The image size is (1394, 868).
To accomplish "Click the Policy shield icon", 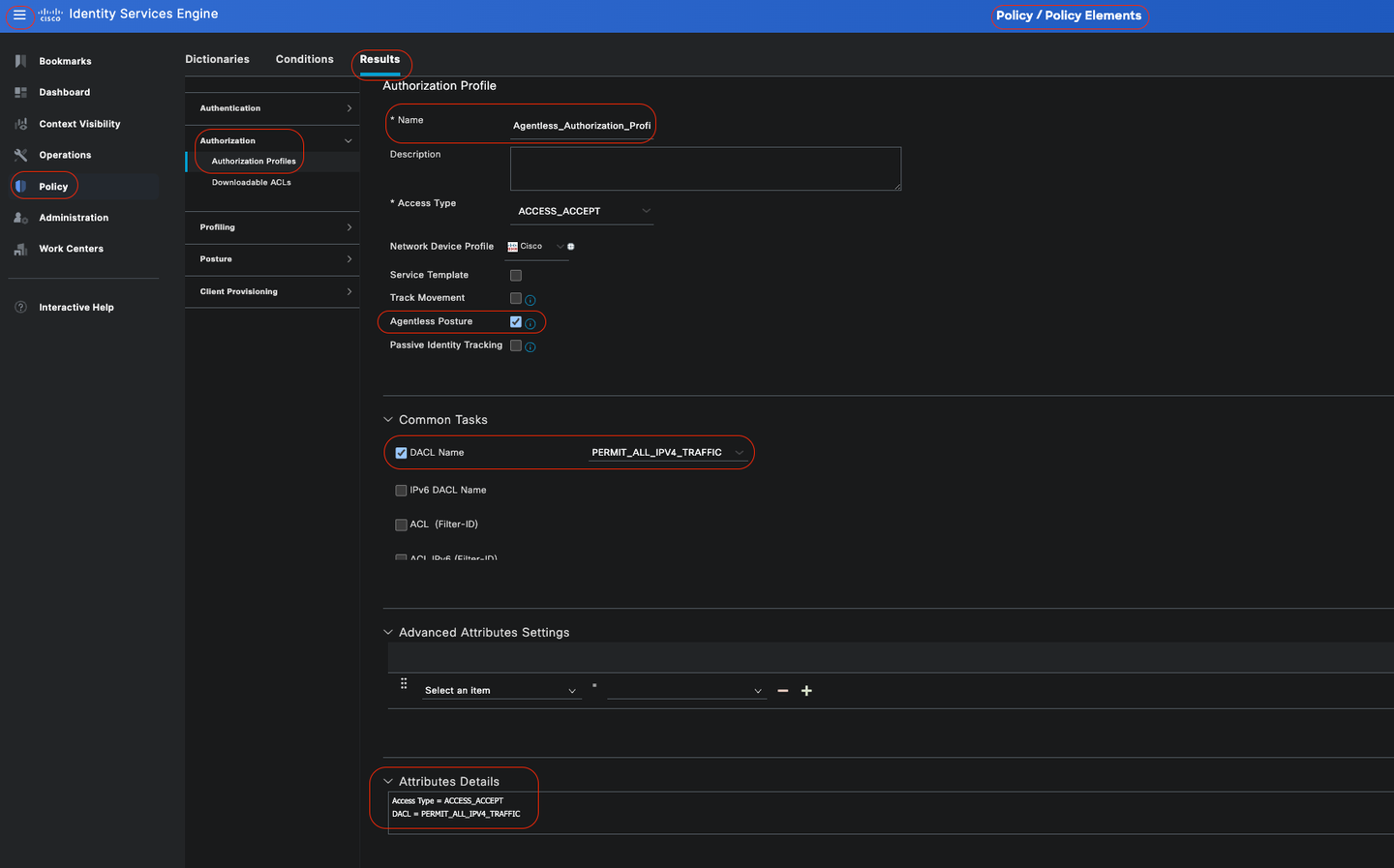I will [x=20, y=186].
